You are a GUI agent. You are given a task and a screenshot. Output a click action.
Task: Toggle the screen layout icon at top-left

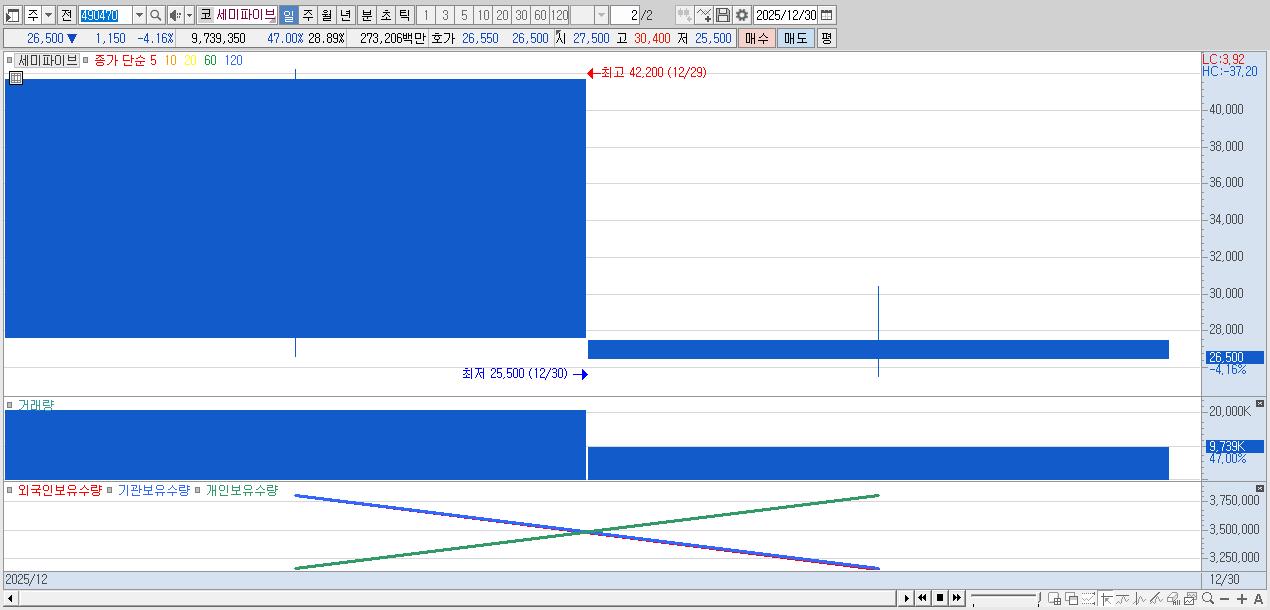point(13,15)
